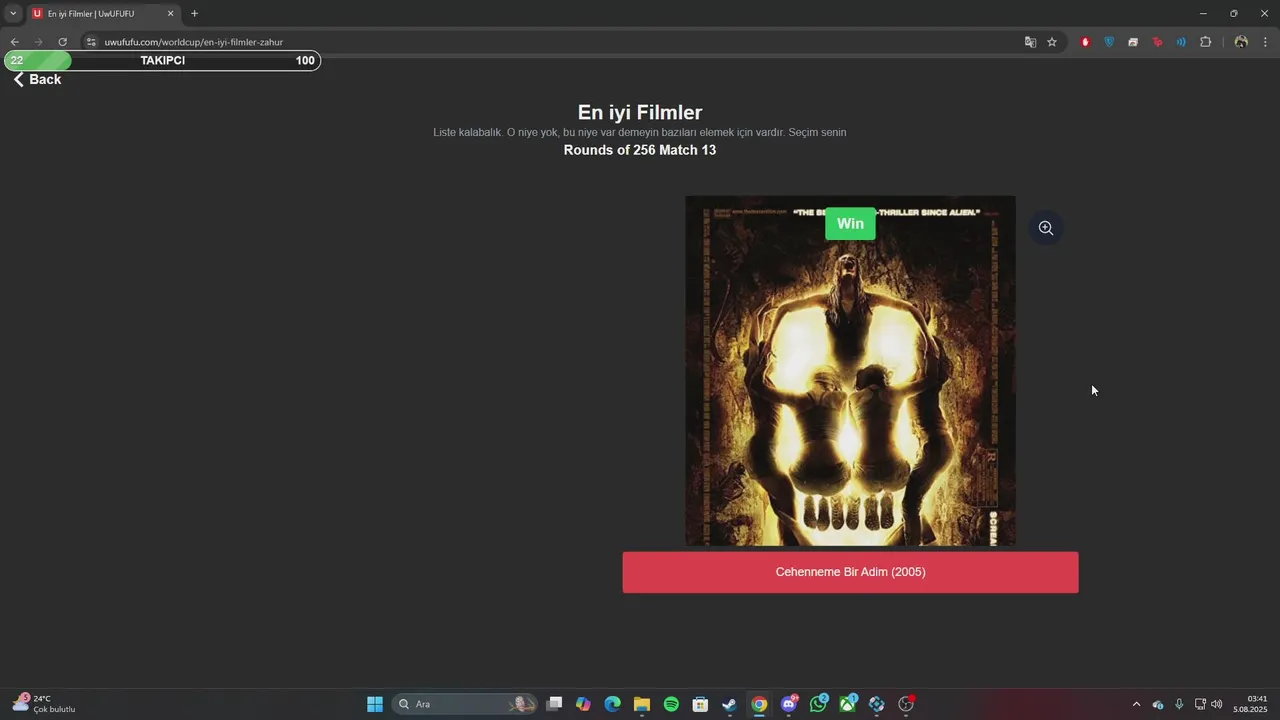Reload the page
1280x720 pixels.
(62, 42)
